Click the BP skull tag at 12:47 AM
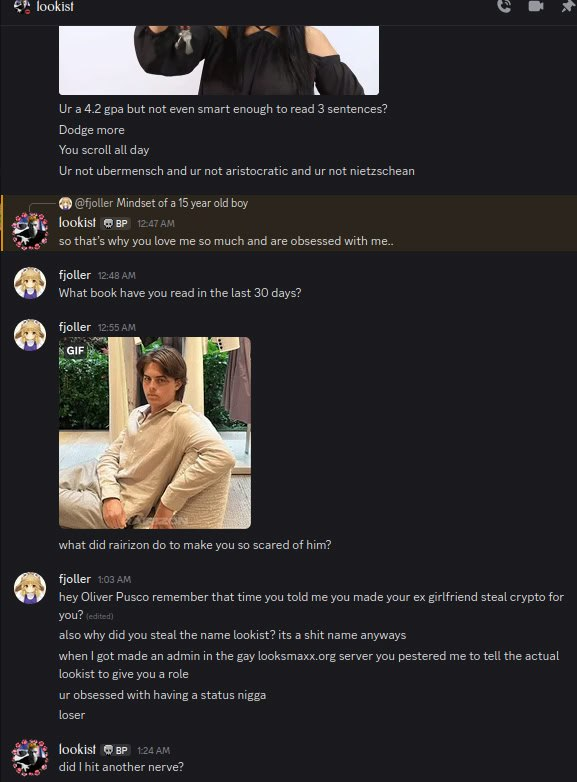 [x=116, y=223]
